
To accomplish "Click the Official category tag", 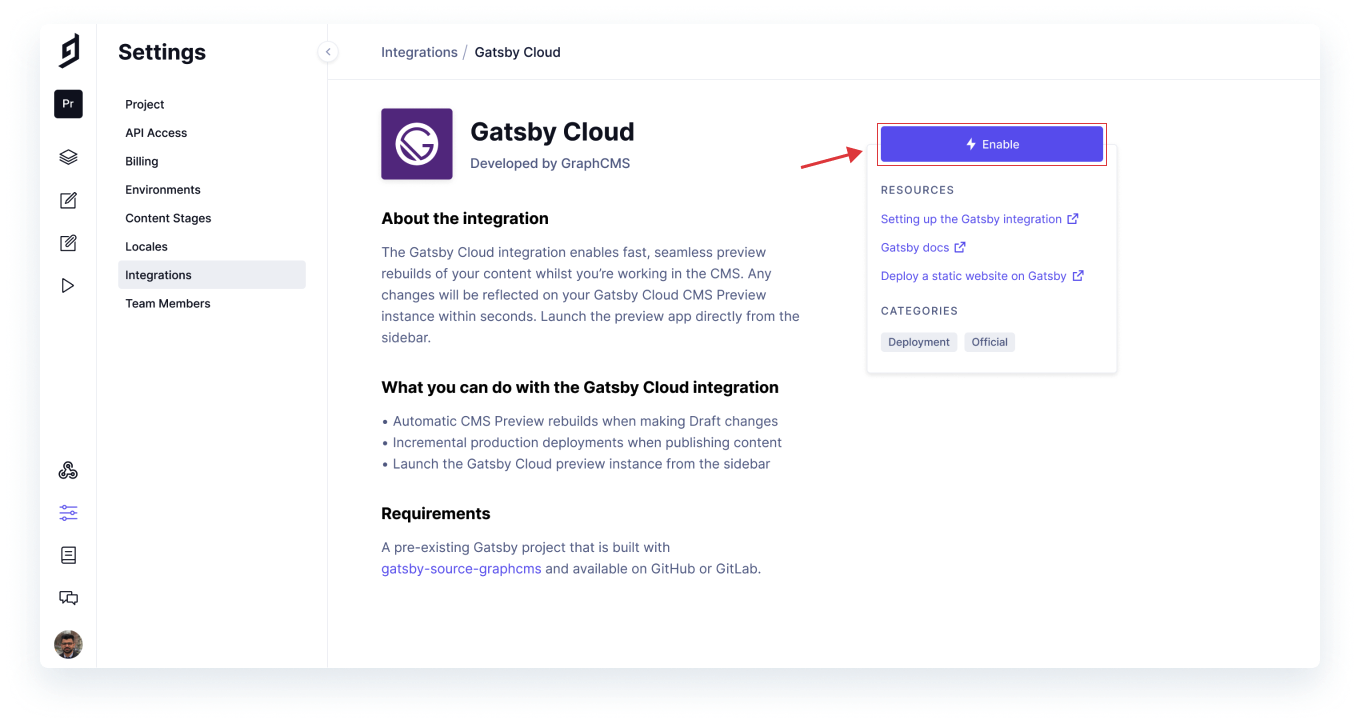I will click(990, 342).
